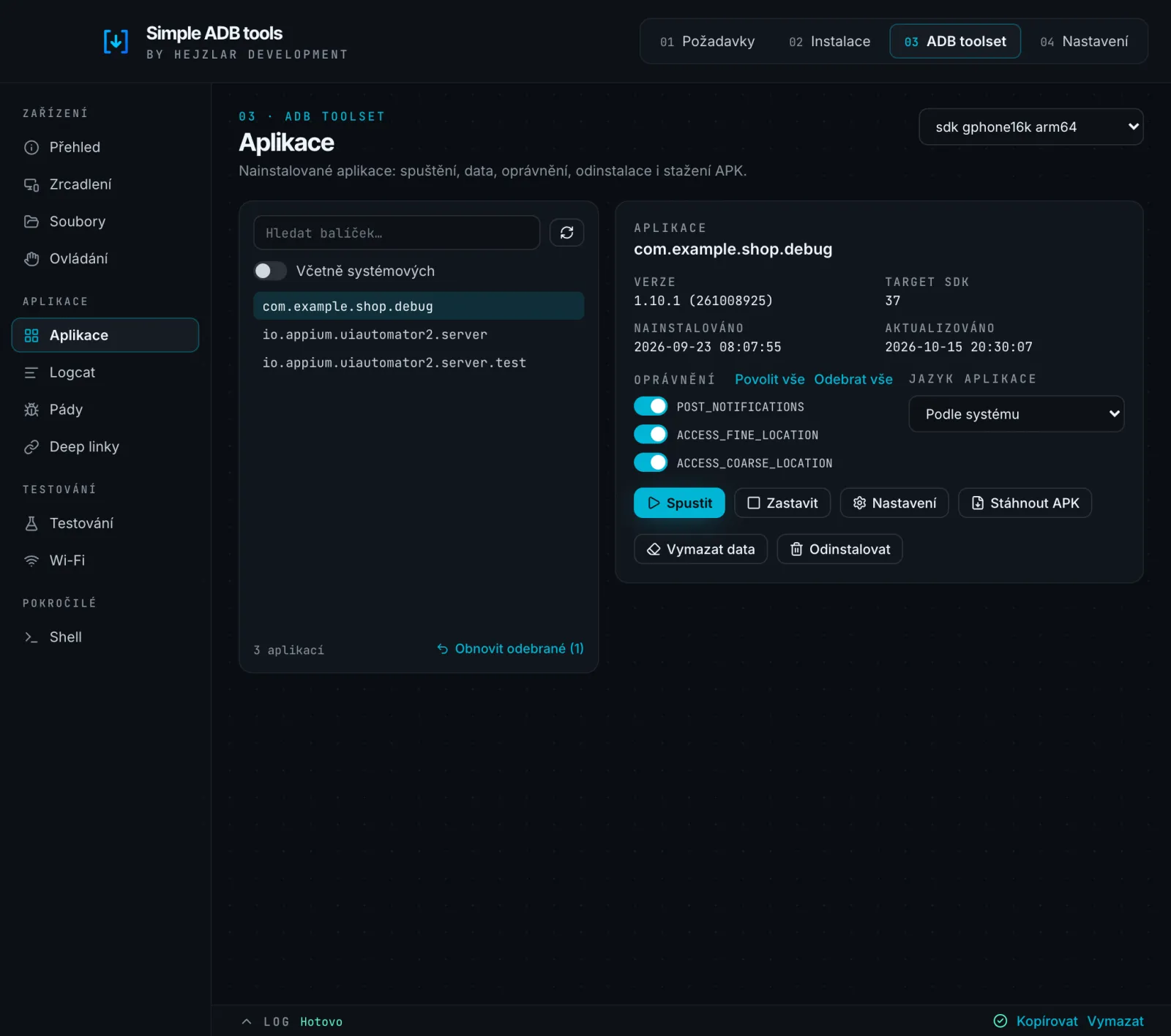Open Deep linky section
Screen dimensions: 1171x1036
tap(105, 447)
